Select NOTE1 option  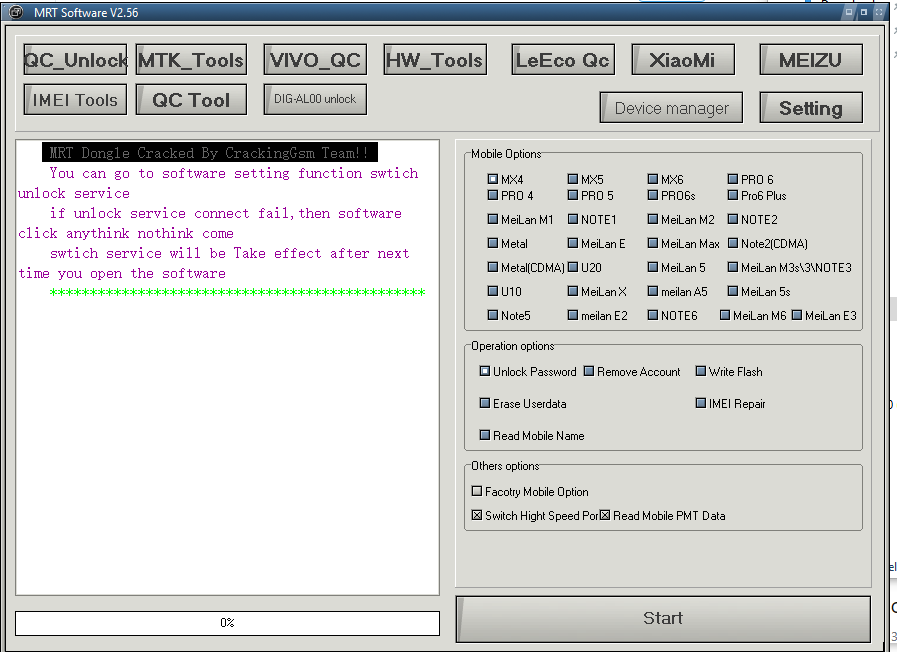pos(592,220)
